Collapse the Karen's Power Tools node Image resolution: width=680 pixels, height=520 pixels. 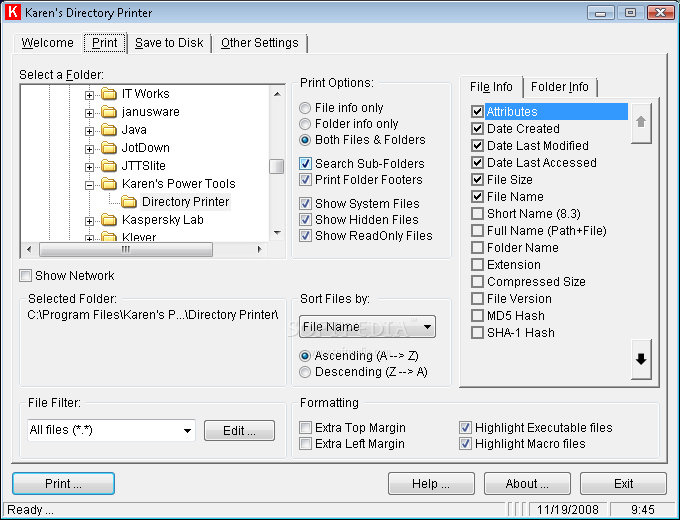click(89, 185)
